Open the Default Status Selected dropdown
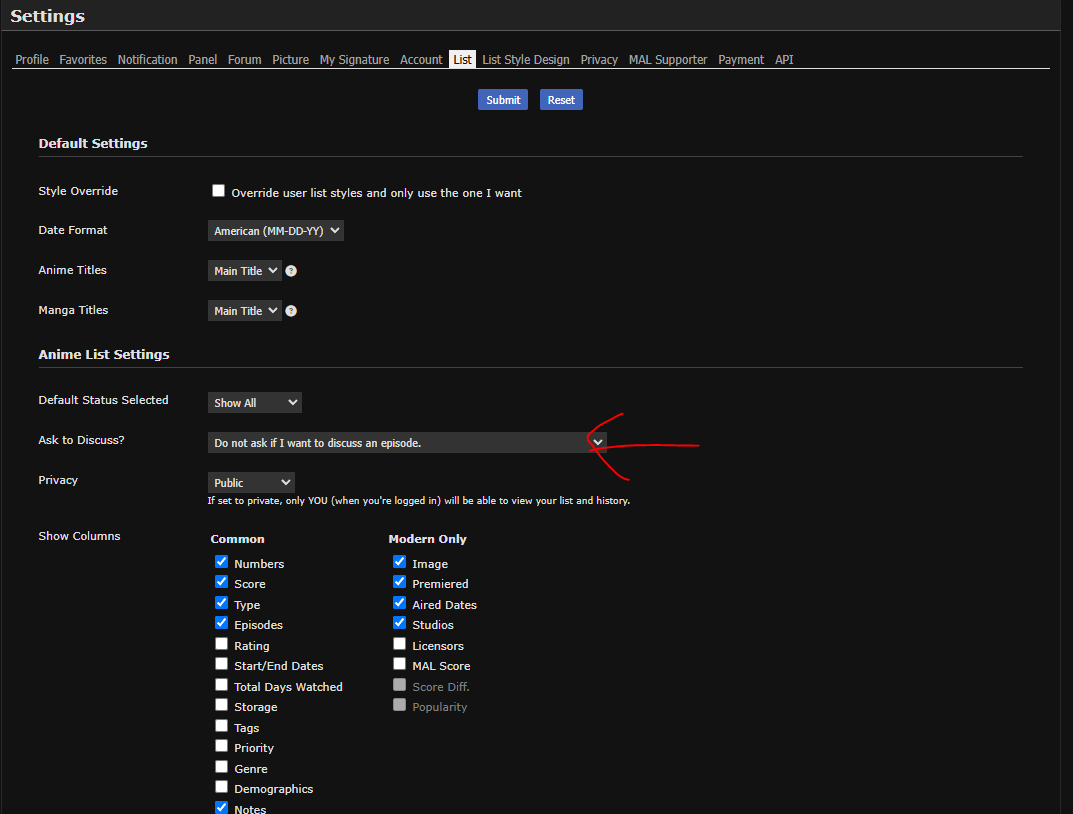The image size is (1073, 814). [255, 403]
